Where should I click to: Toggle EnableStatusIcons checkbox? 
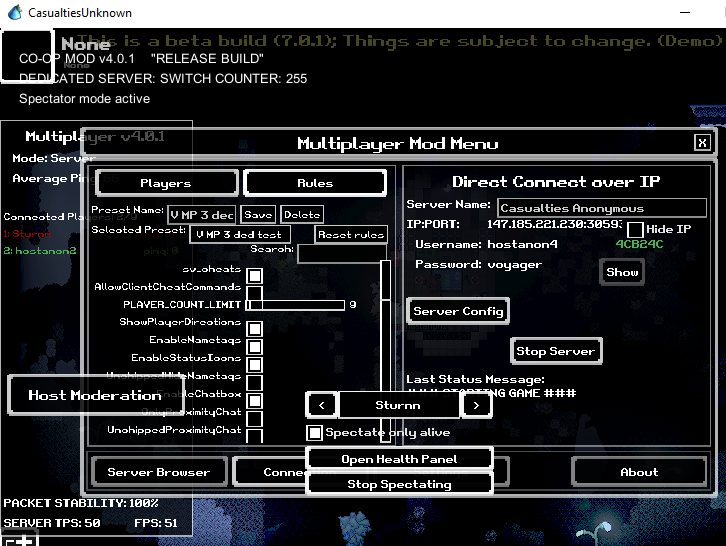coord(255,365)
